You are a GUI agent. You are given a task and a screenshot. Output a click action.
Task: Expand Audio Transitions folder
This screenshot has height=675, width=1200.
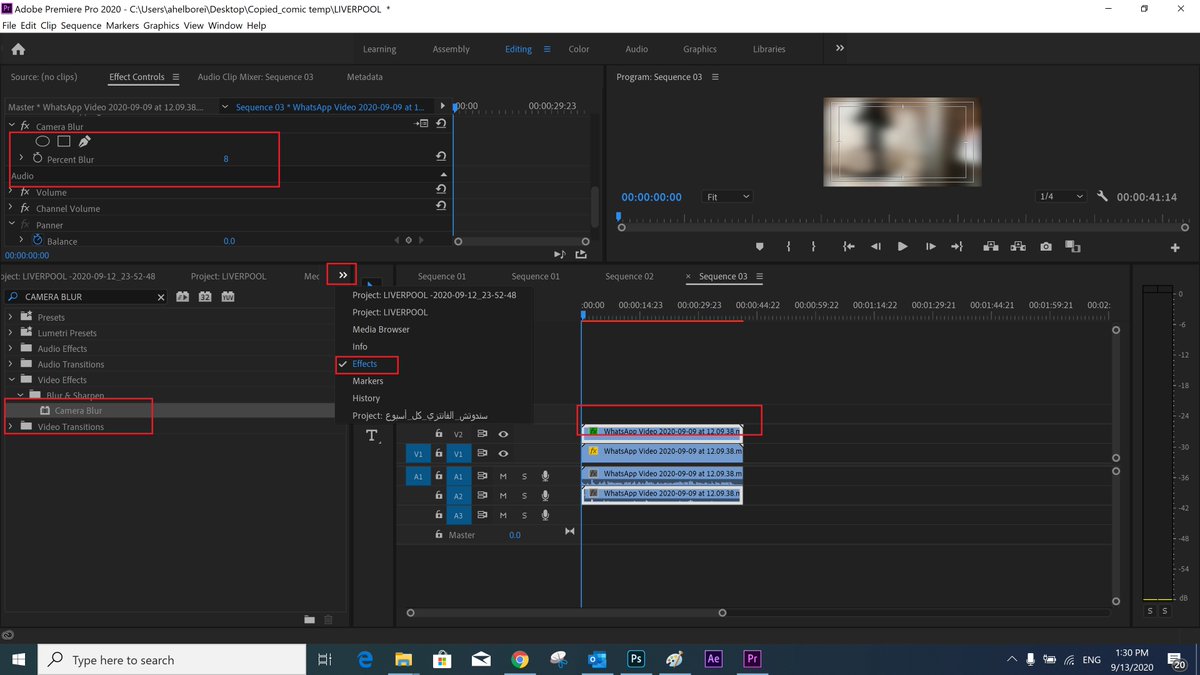(11, 364)
